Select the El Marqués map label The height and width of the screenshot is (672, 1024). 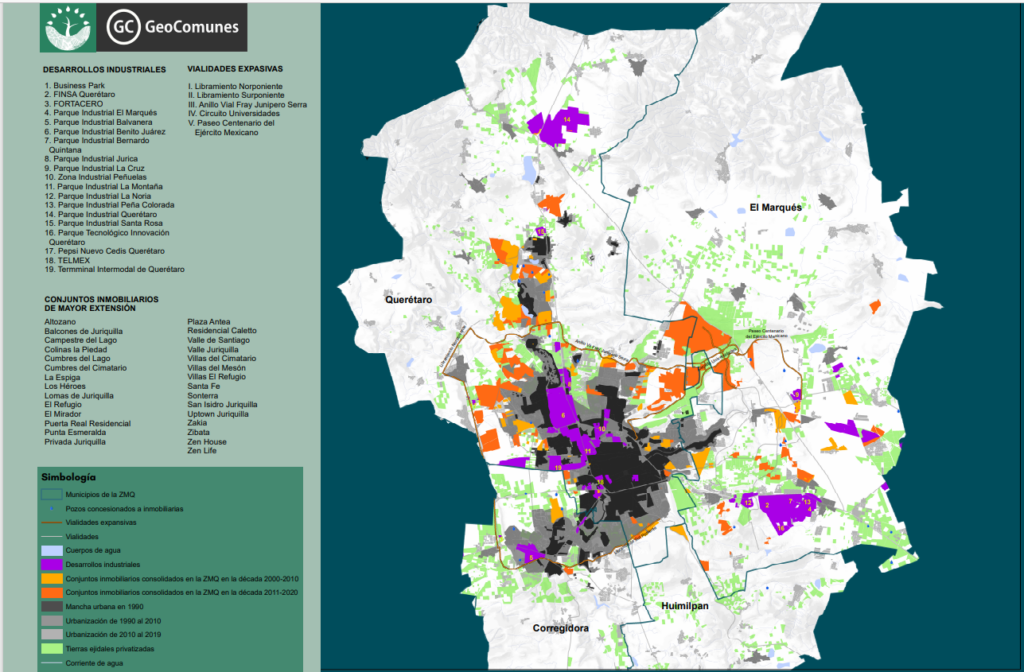(775, 208)
